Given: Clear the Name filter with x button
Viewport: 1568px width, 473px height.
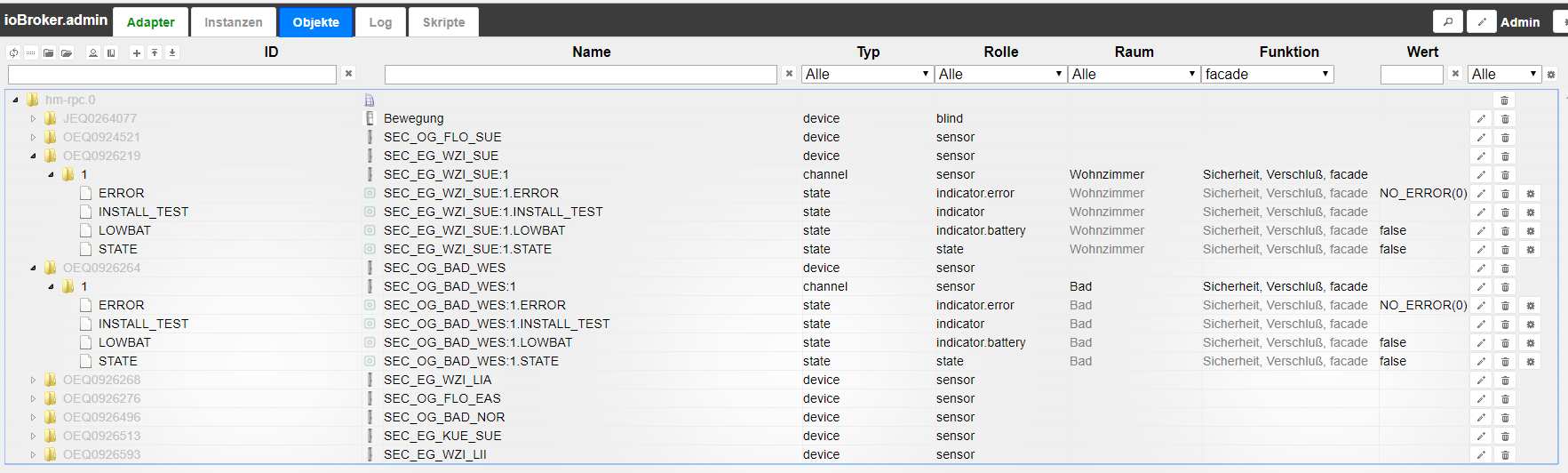Looking at the screenshot, I should coord(789,74).
